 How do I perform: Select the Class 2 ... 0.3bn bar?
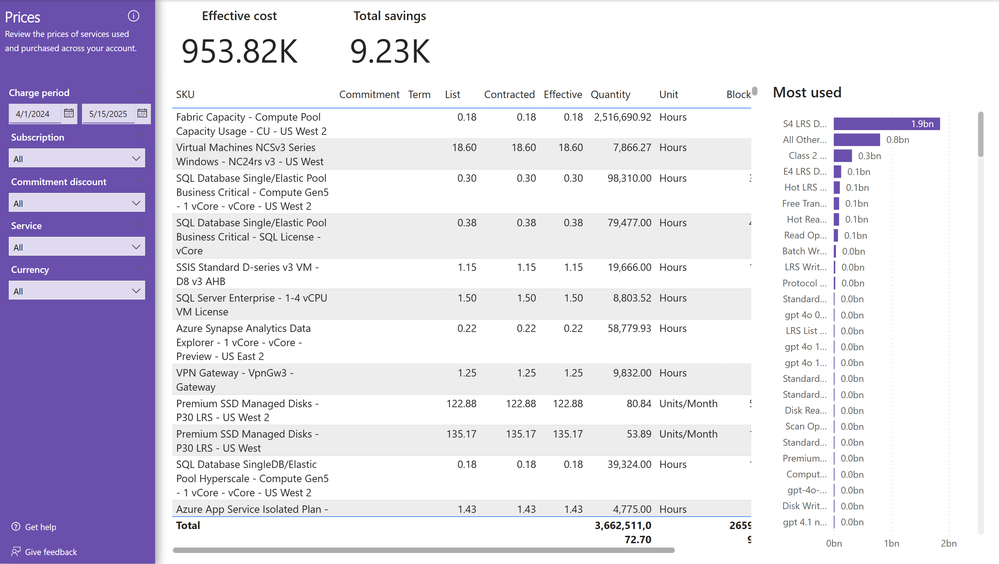coord(843,155)
